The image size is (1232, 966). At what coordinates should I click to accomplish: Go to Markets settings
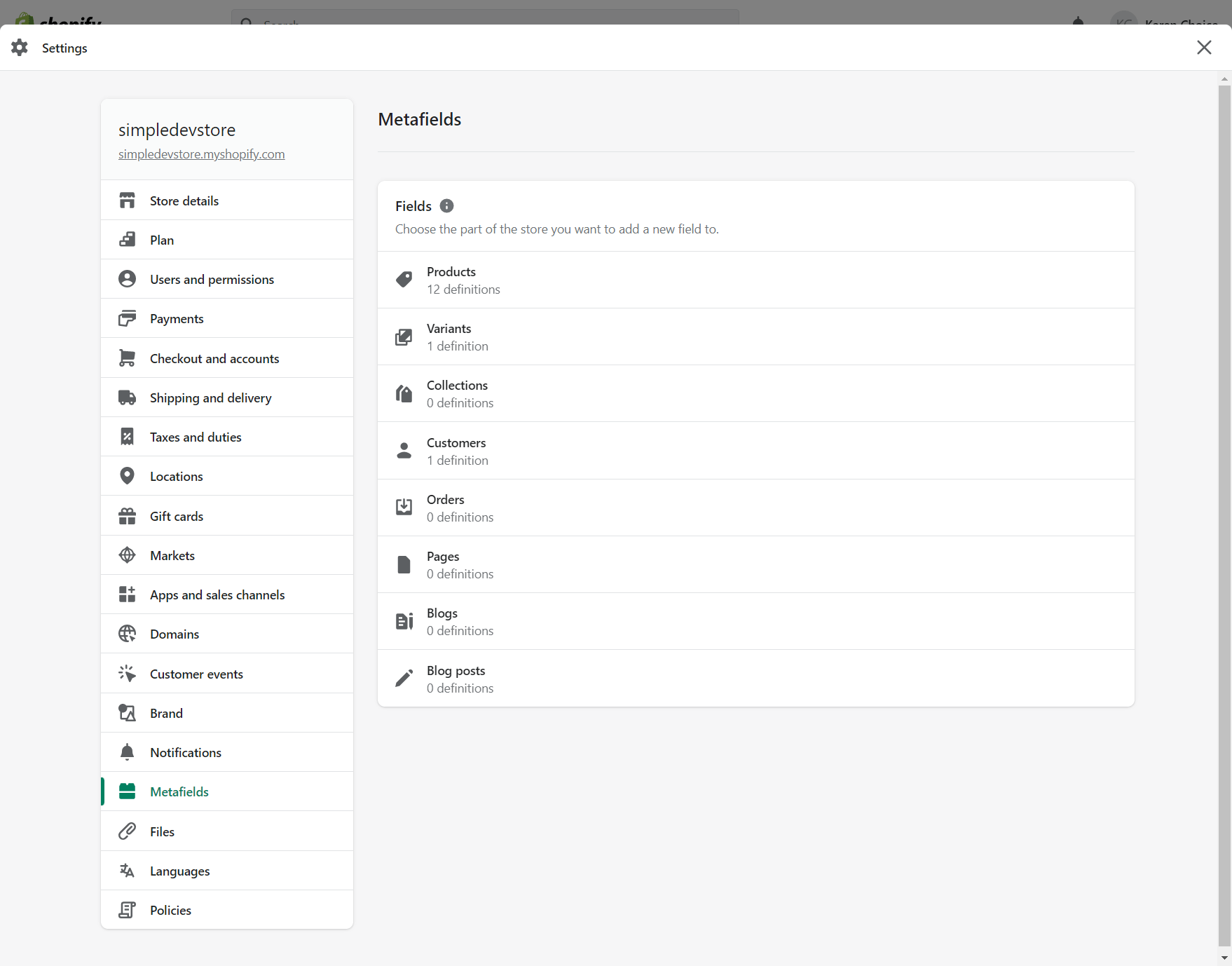(x=227, y=555)
